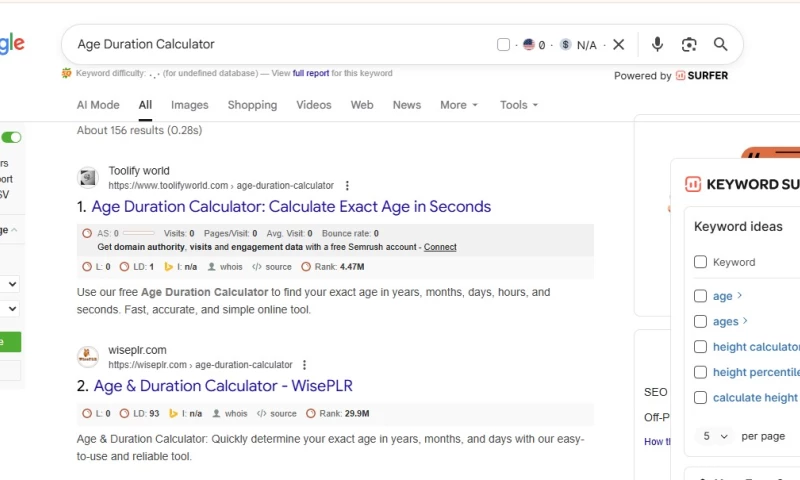800x480 pixels.
Task: Click LD: 93 in the wiseplr result row
Action: 139,414
